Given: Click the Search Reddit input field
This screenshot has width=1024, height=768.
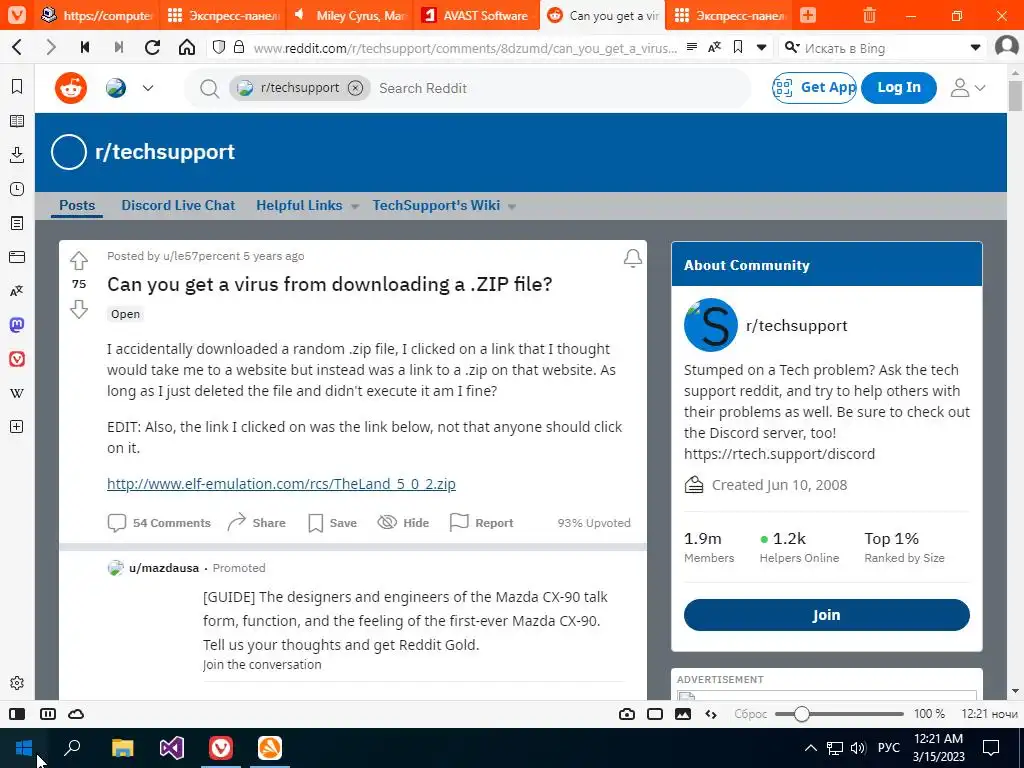Looking at the screenshot, I should (x=562, y=88).
